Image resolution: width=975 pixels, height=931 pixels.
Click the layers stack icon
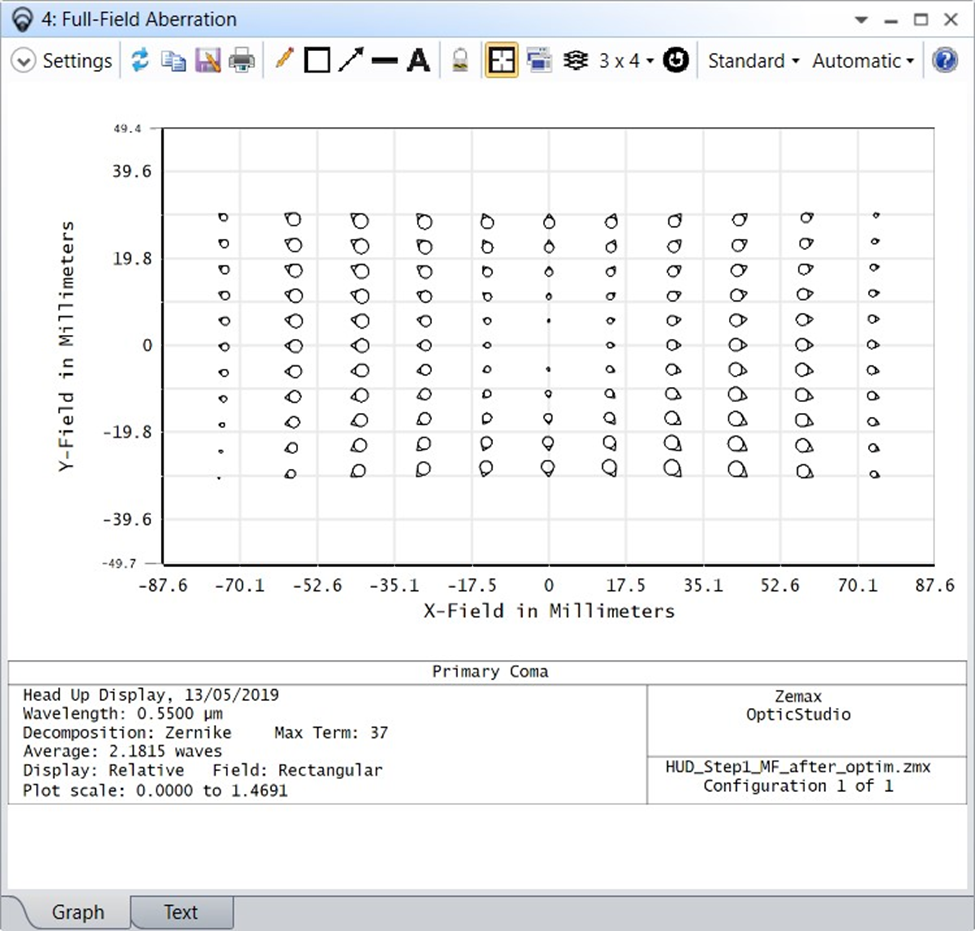(574, 61)
